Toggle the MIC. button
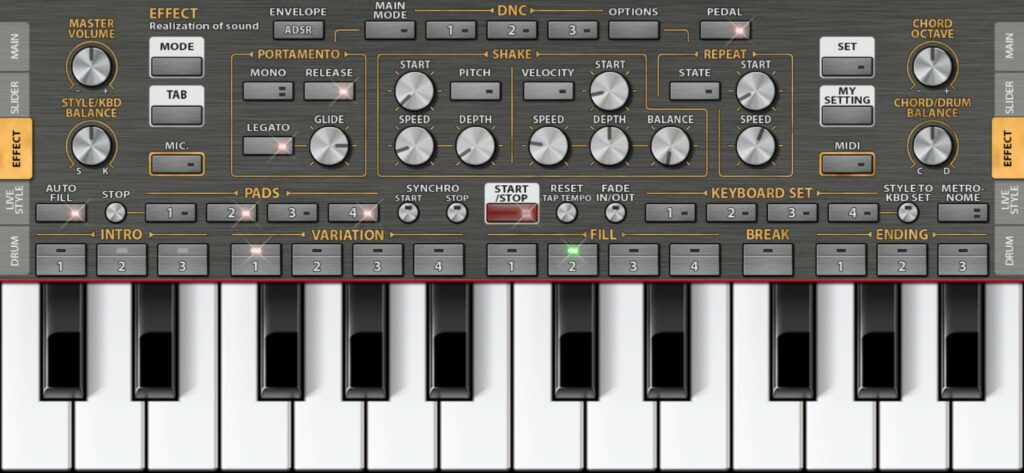 pos(176,163)
